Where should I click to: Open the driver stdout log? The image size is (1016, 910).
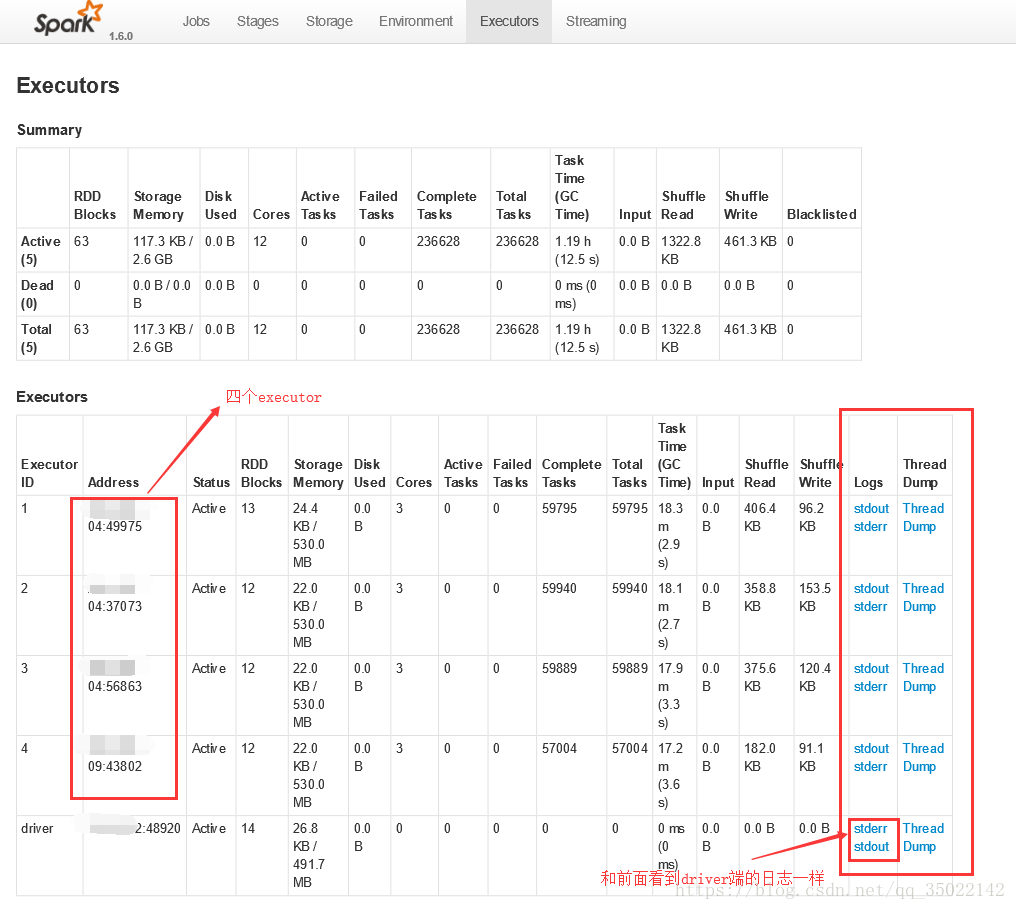(x=871, y=846)
